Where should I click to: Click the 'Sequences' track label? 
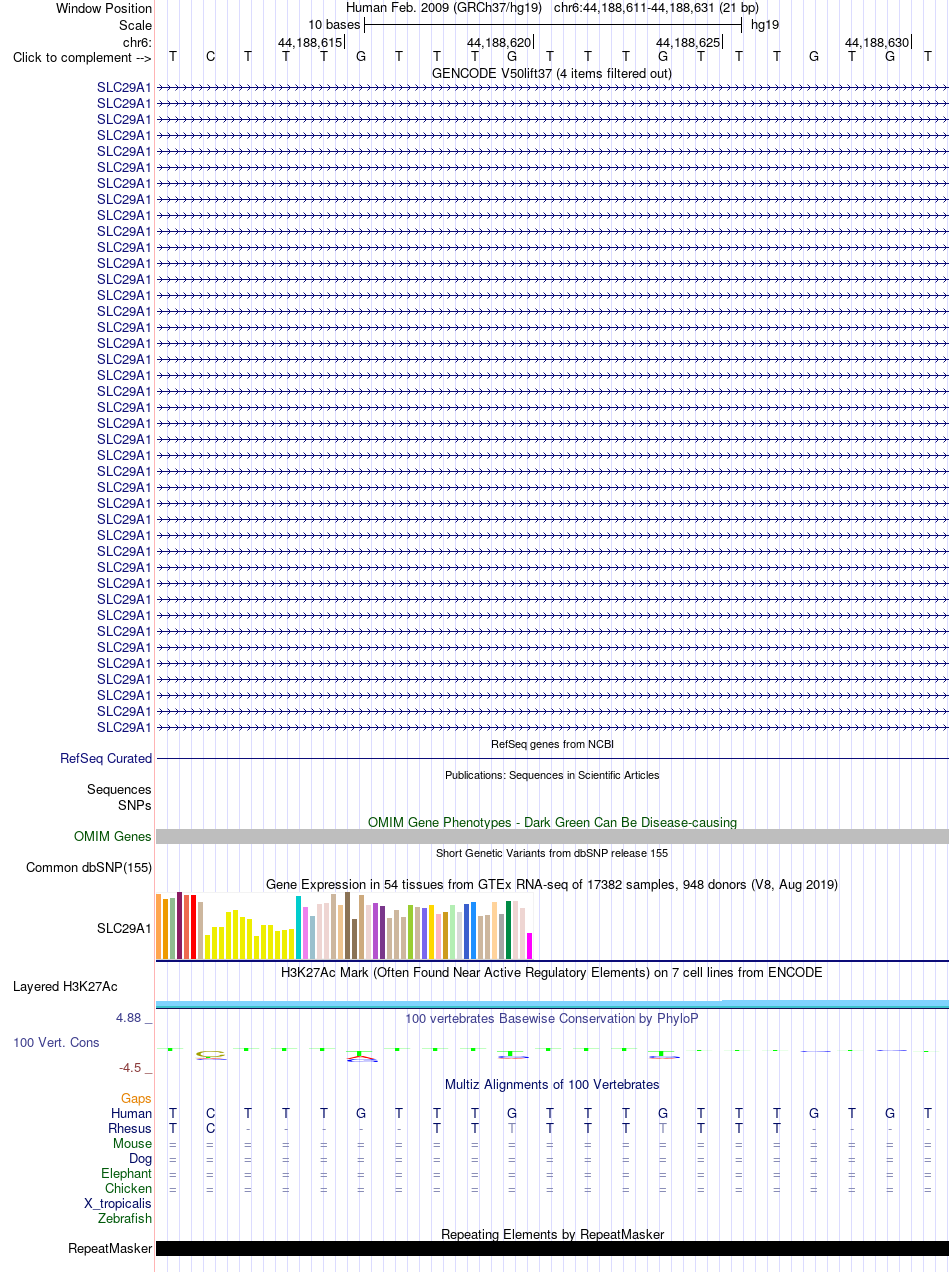tap(119, 789)
